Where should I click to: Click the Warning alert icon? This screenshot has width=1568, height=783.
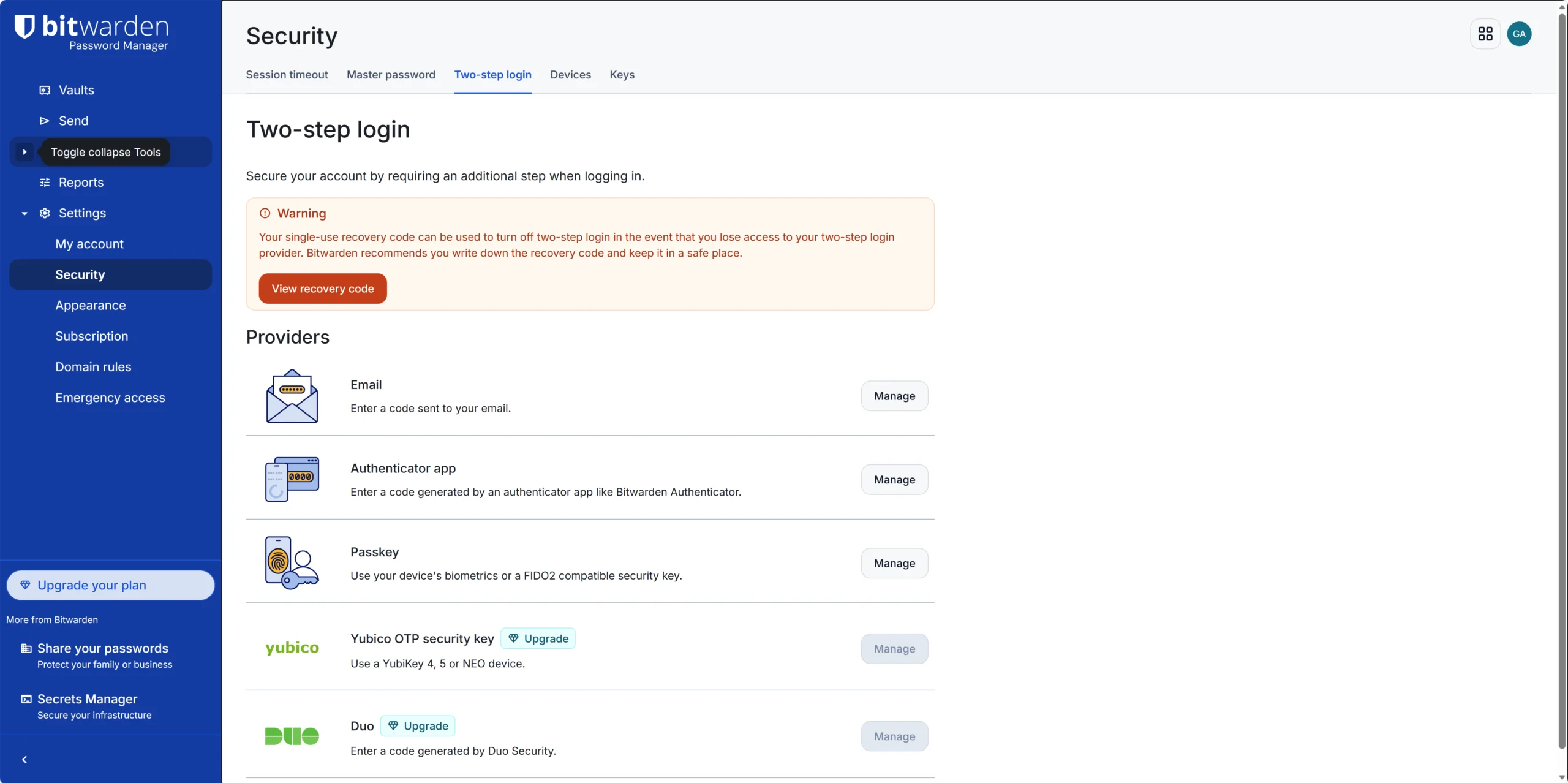pos(265,213)
